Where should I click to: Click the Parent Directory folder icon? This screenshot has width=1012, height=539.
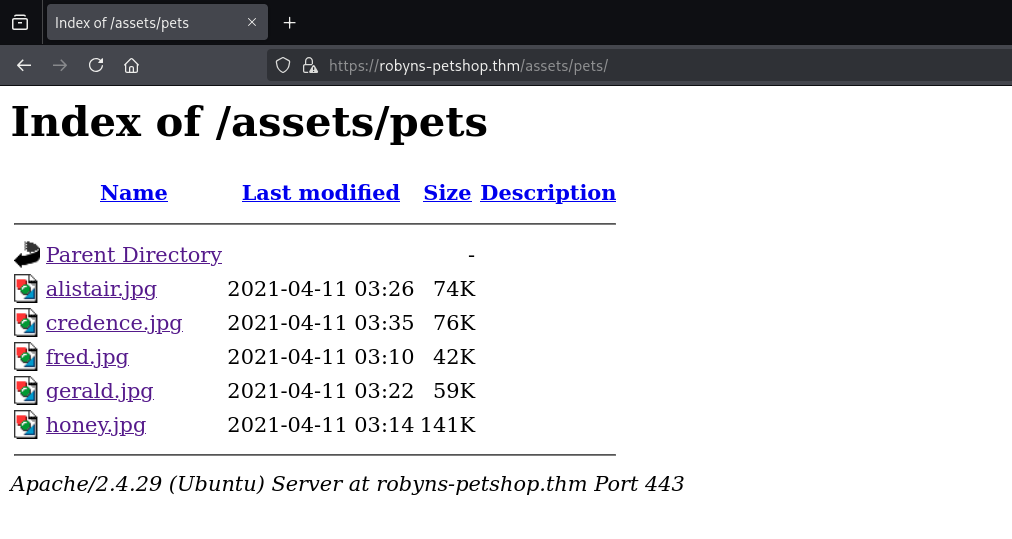click(26, 254)
